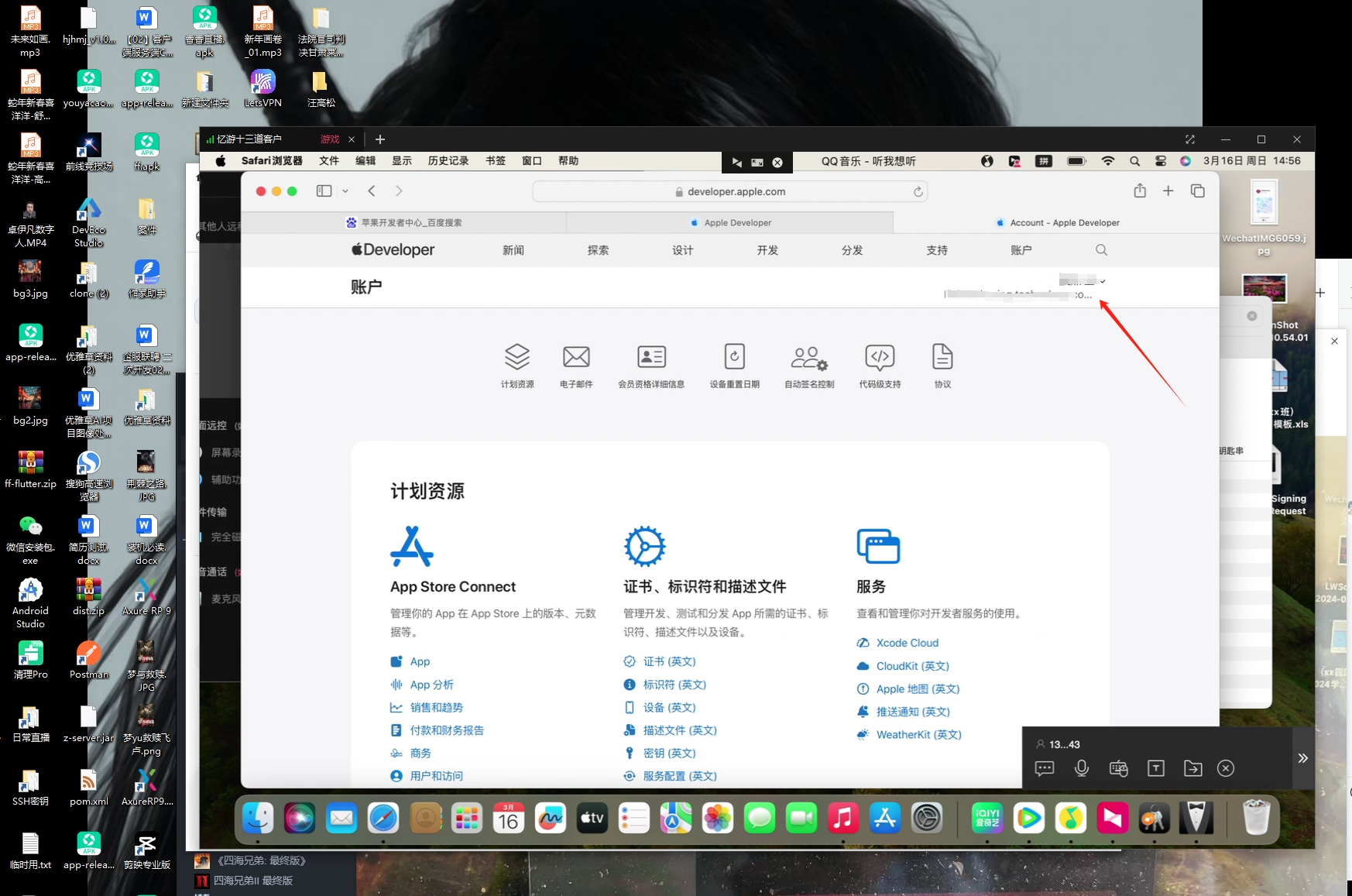Open the file transfer icon in remote toolbar

pos(1192,768)
